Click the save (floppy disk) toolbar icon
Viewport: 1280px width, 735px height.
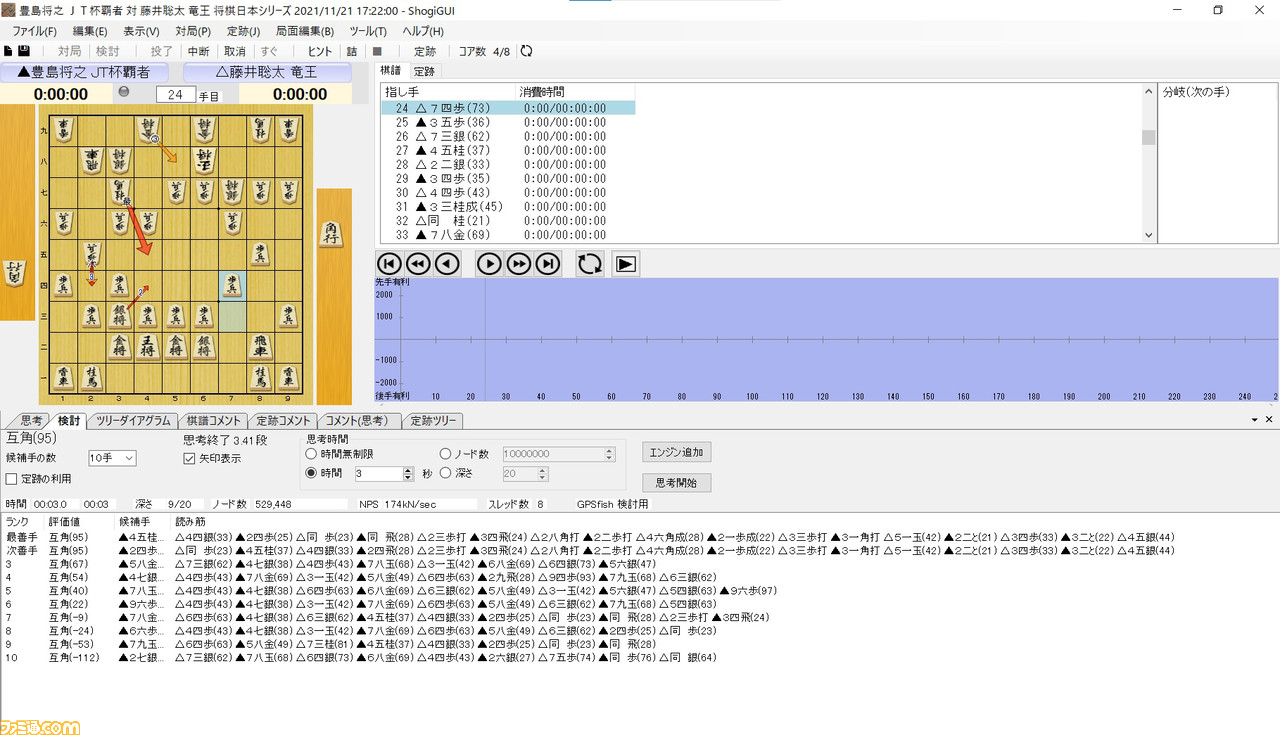point(24,51)
